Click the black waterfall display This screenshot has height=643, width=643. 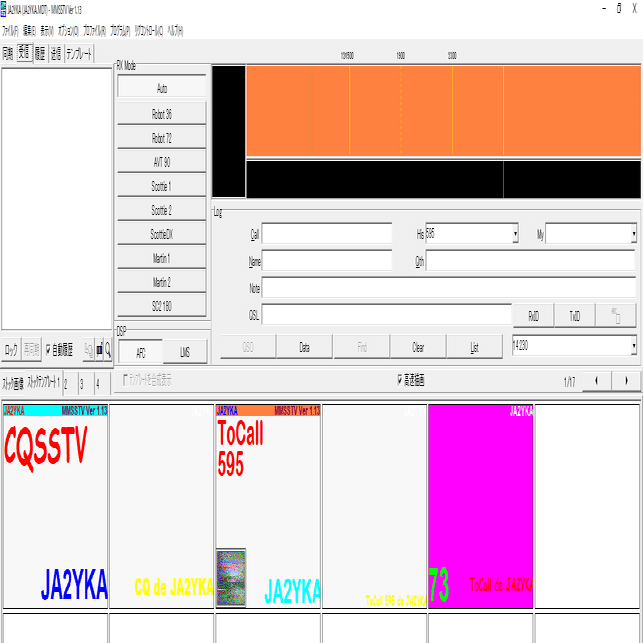[443, 180]
